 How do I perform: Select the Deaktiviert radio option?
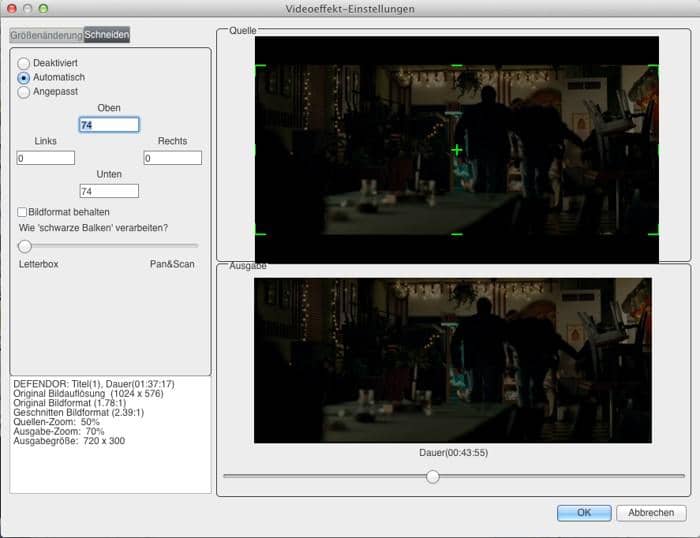click(x=24, y=63)
